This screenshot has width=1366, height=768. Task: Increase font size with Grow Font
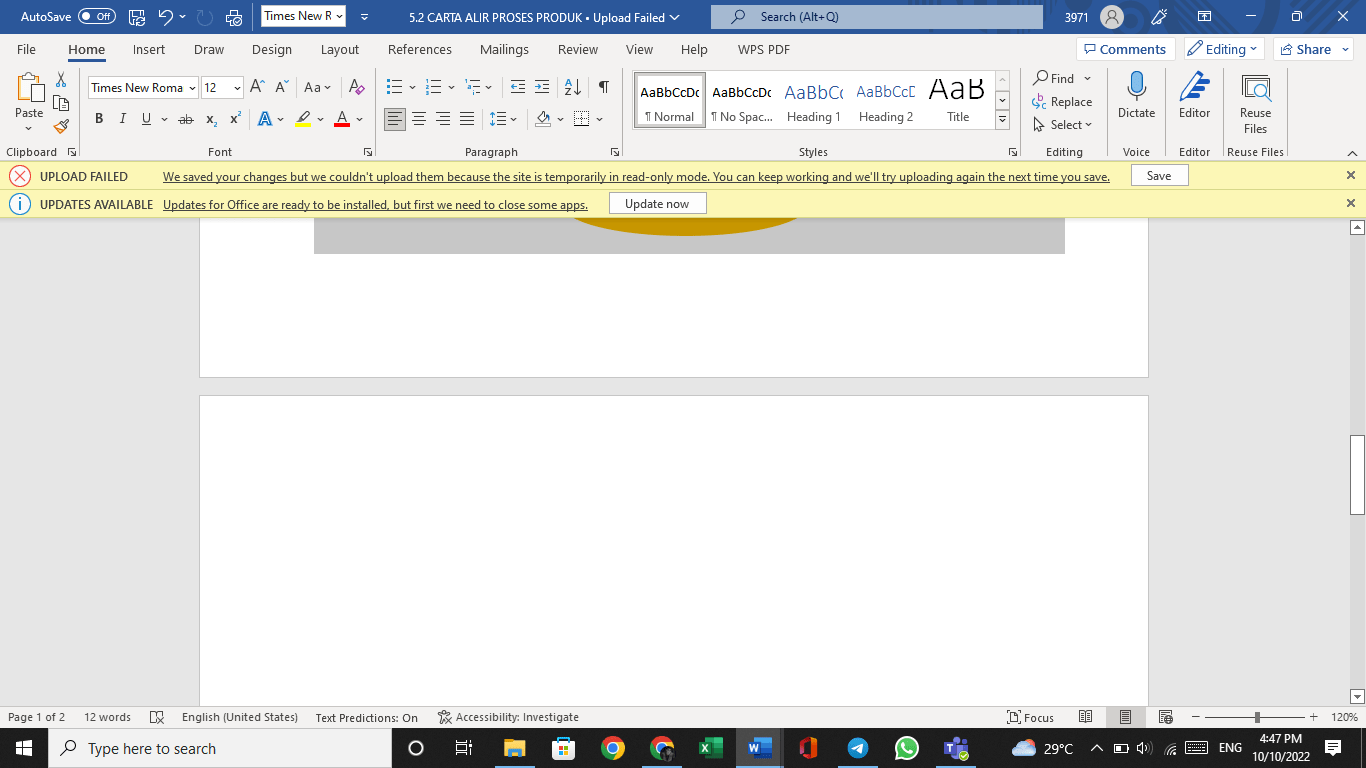point(257,87)
